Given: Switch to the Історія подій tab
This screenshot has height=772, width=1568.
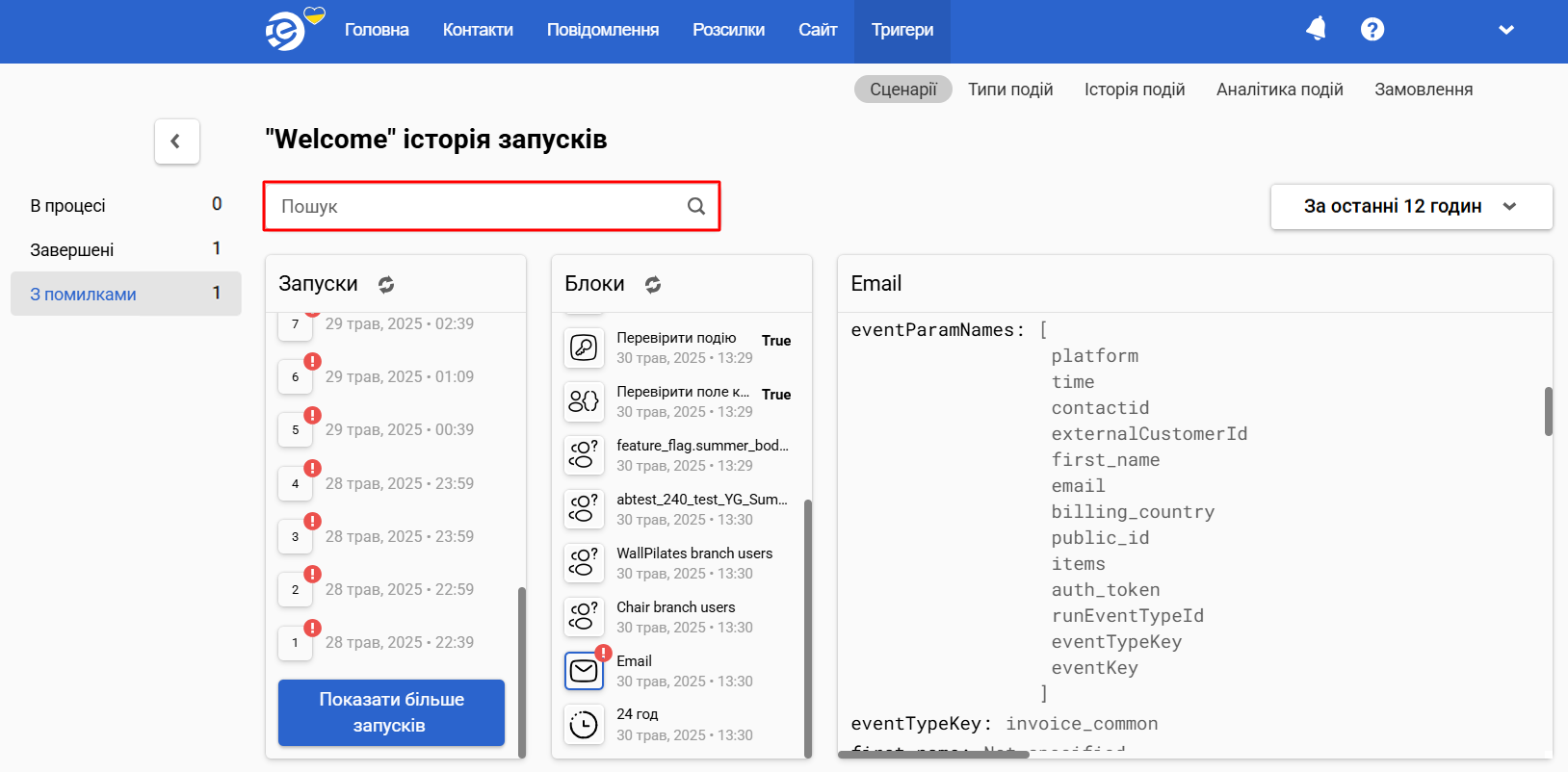Looking at the screenshot, I should [x=1134, y=90].
